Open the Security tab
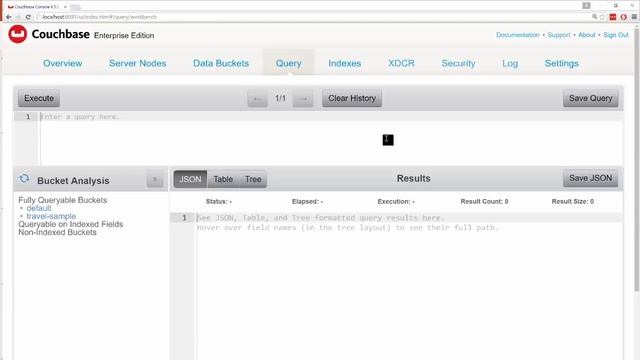640x360 pixels. click(x=458, y=63)
